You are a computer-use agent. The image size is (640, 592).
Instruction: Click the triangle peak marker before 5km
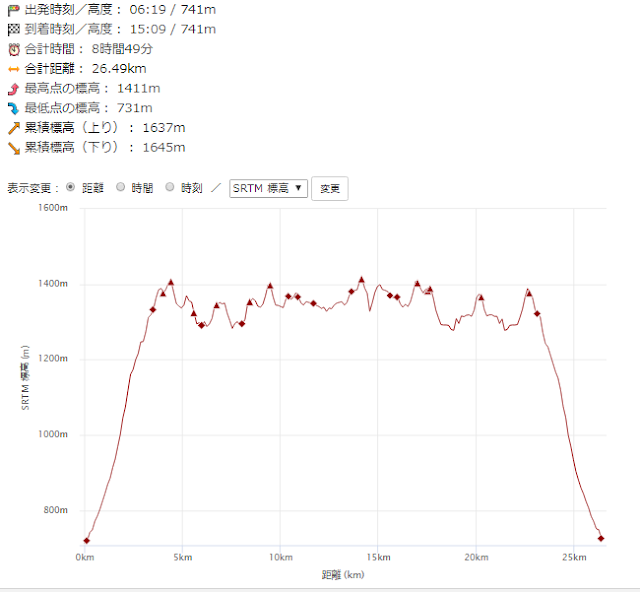(x=171, y=282)
